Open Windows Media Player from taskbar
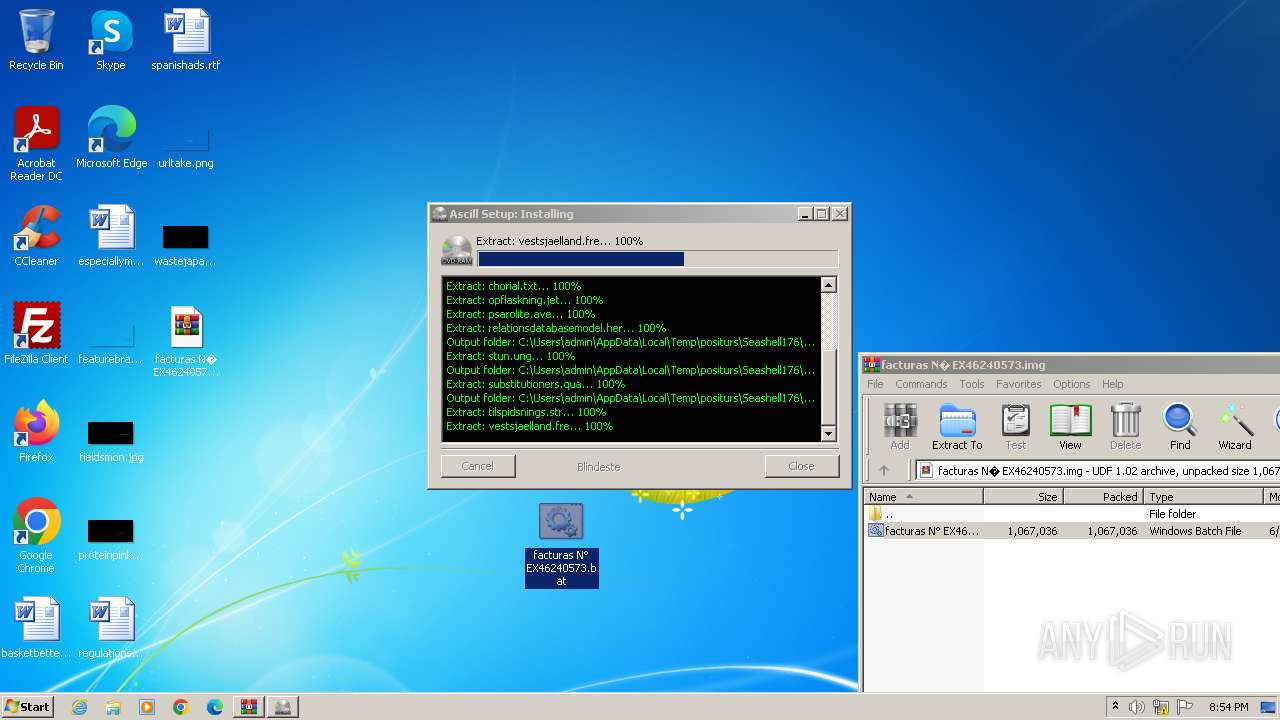This screenshot has width=1280, height=720. click(x=147, y=707)
